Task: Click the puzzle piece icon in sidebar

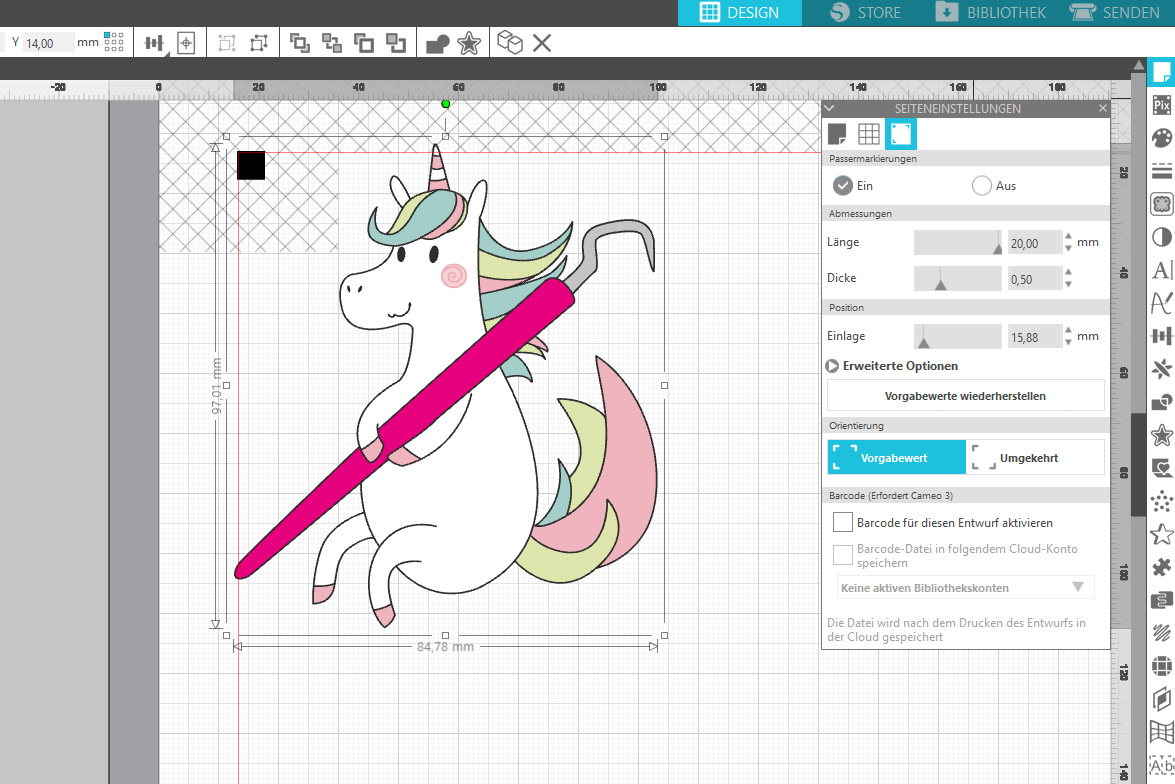Action: (1161, 567)
